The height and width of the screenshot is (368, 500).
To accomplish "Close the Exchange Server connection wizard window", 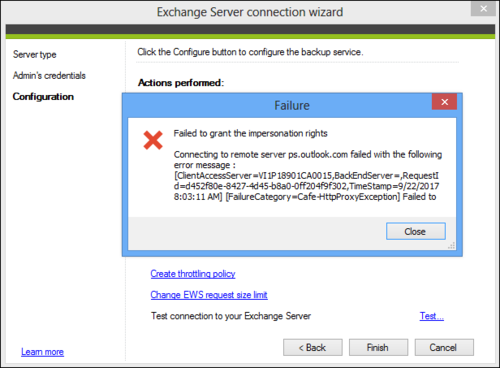I will [x=483, y=9].
